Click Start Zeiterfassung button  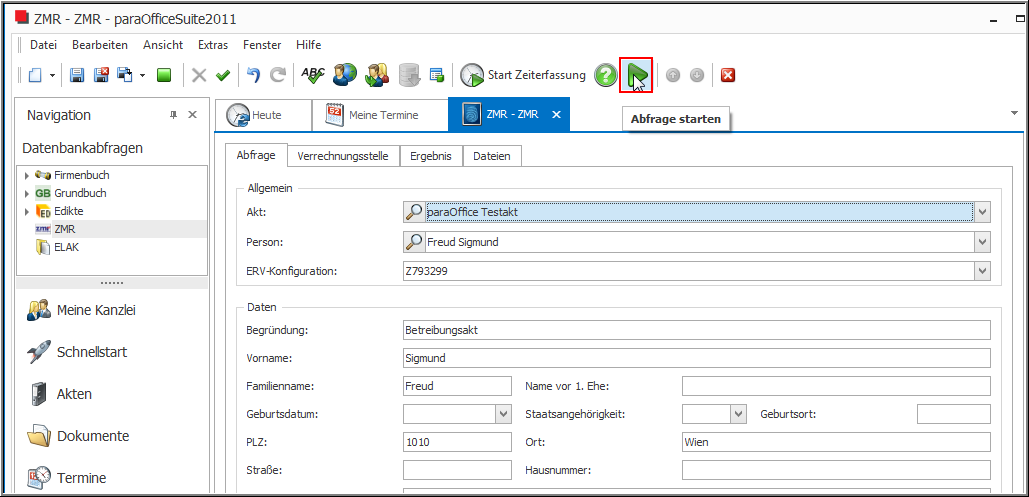[x=523, y=75]
